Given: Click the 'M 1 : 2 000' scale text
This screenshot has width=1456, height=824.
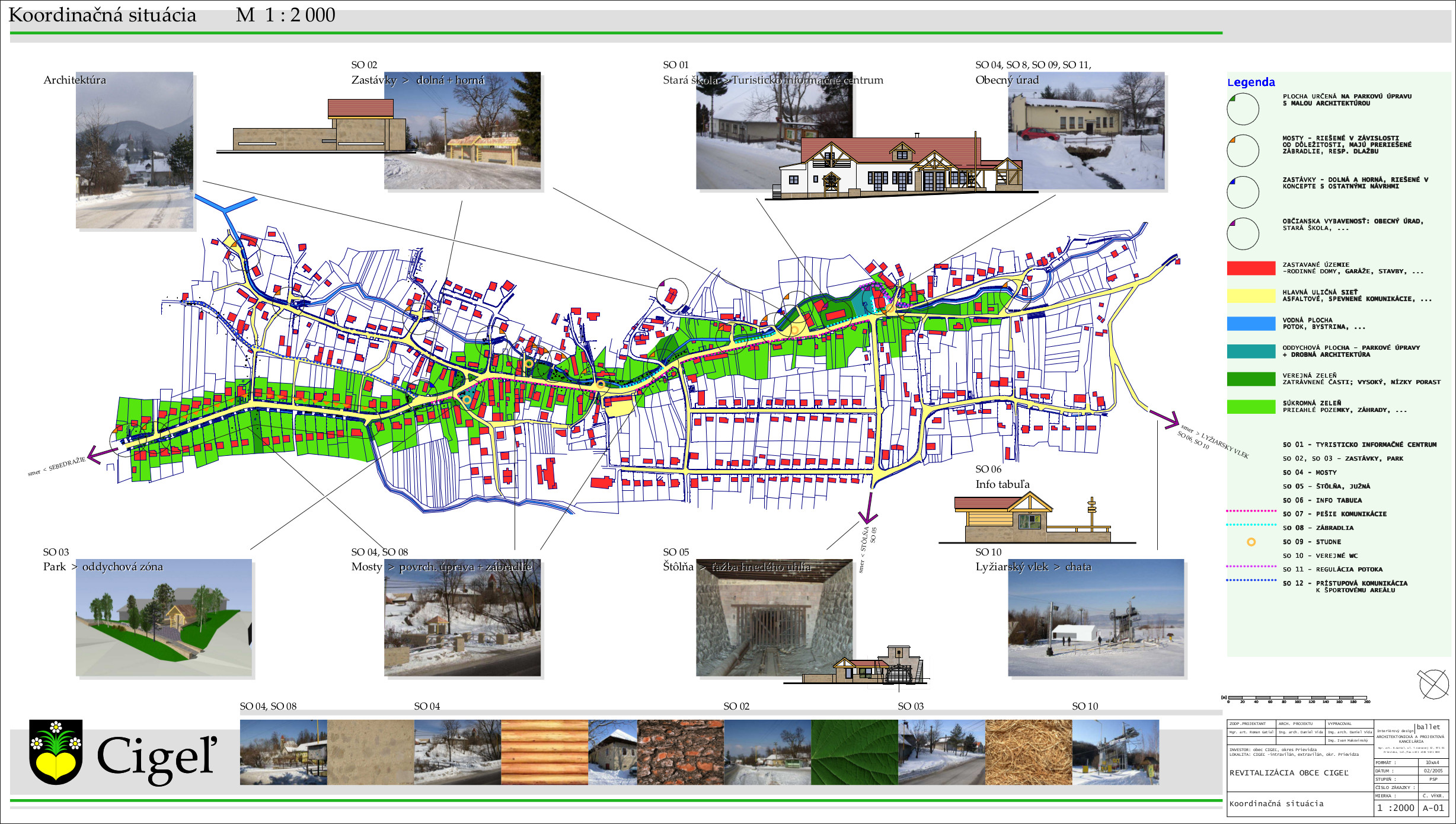Looking at the screenshot, I should coord(286,15).
